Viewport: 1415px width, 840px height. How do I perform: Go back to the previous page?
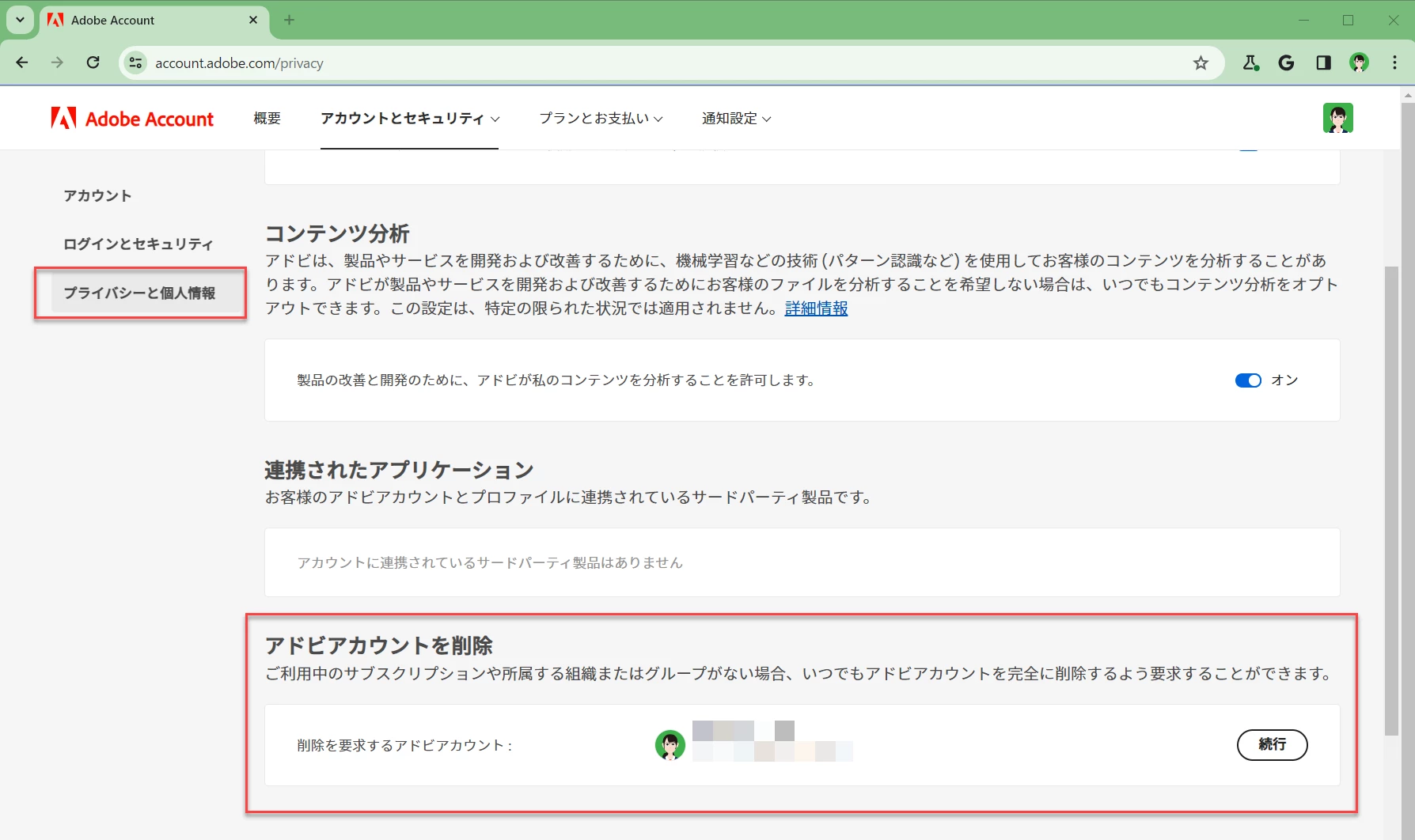pyautogui.click(x=22, y=62)
